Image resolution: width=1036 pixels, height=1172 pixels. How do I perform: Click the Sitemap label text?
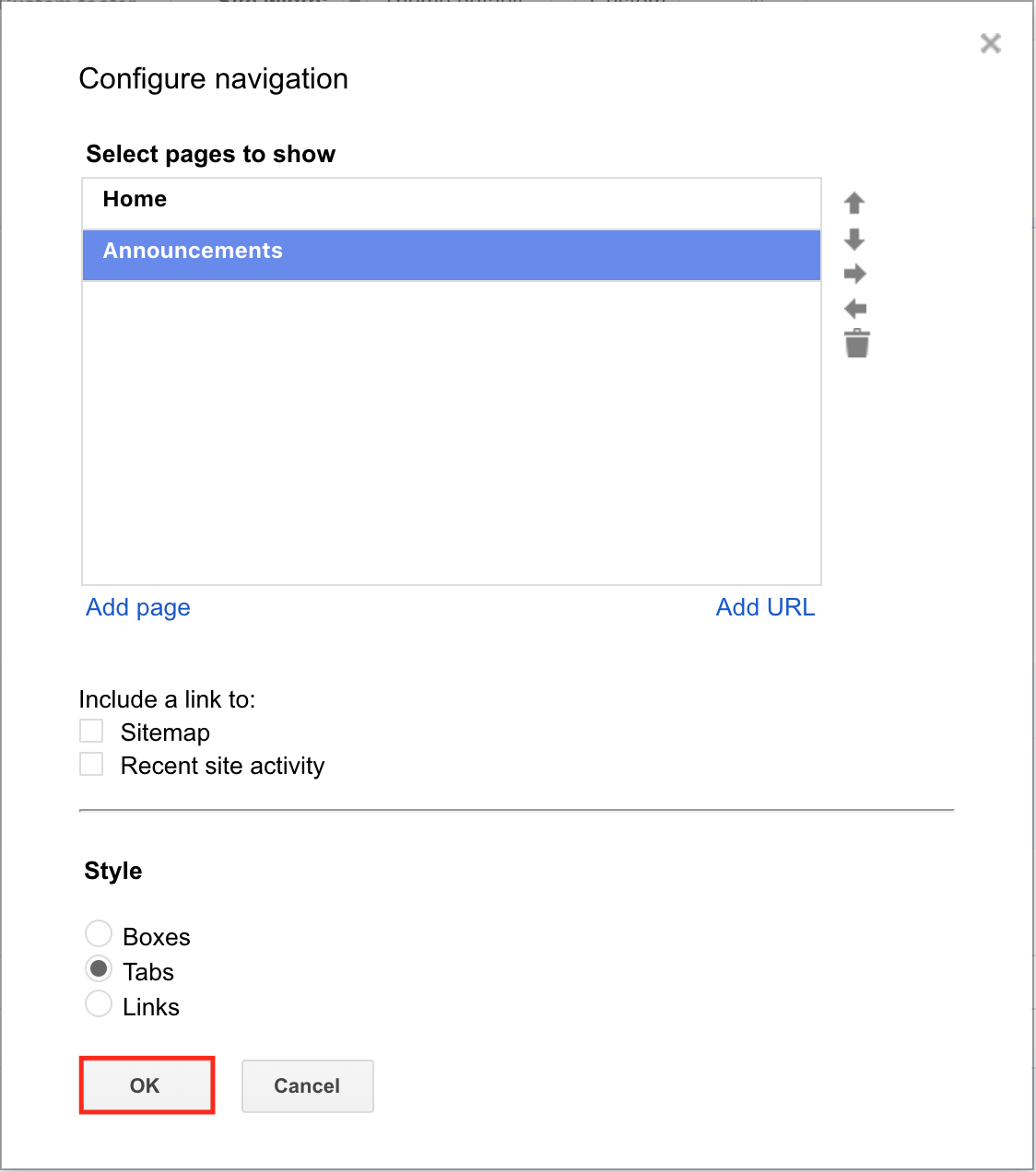(x=165, y=732)
